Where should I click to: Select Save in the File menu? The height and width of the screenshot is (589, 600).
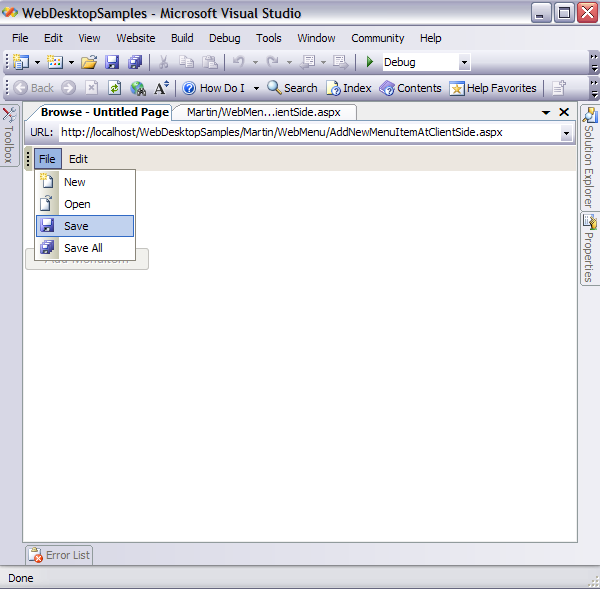(76, 226)
